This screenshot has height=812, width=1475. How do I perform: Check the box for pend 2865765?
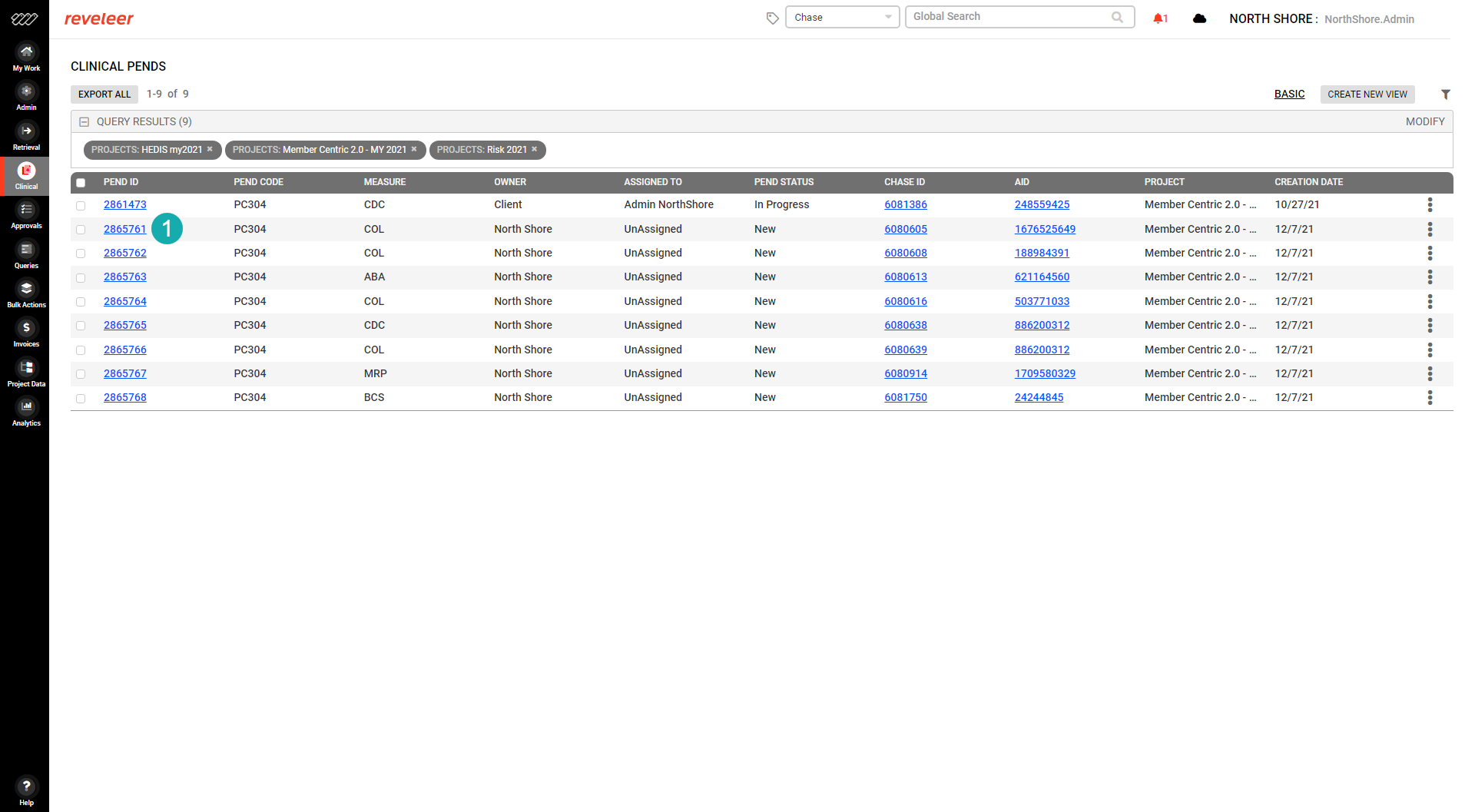tap(81, 326)
